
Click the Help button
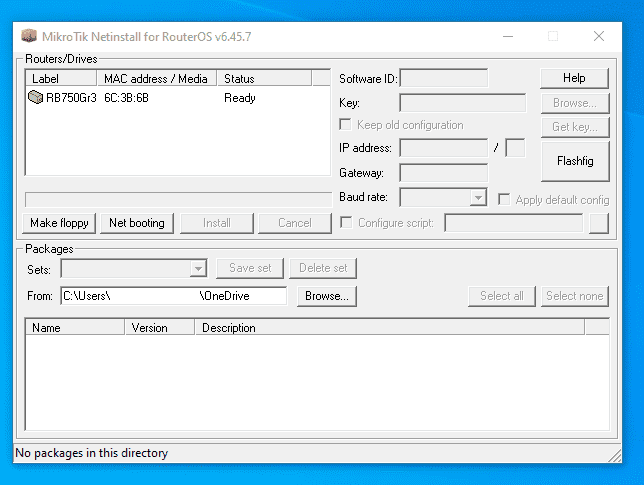[574, 78]
